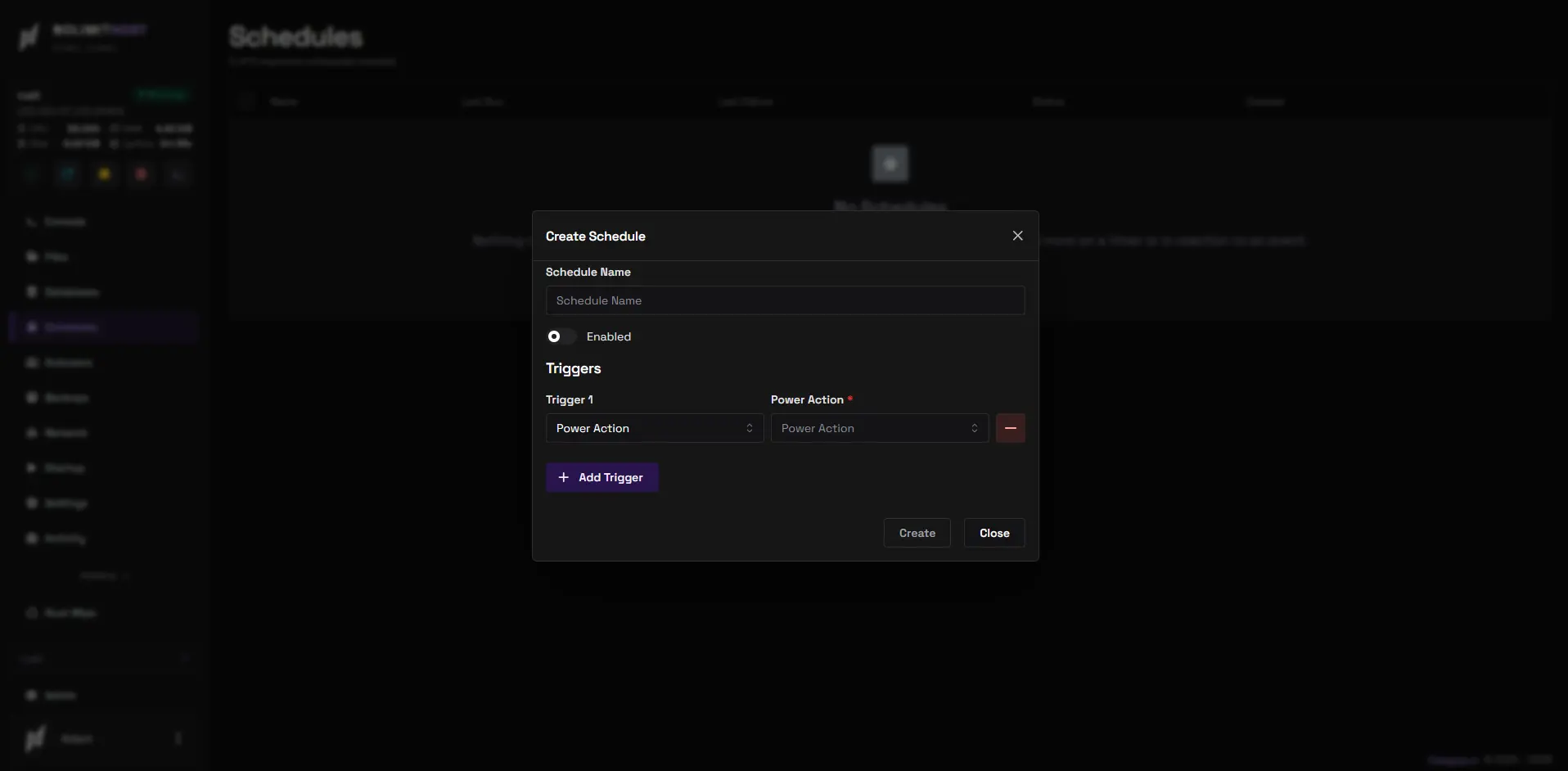
Task: Click the Triggers heading text
Action: point(573,368)
